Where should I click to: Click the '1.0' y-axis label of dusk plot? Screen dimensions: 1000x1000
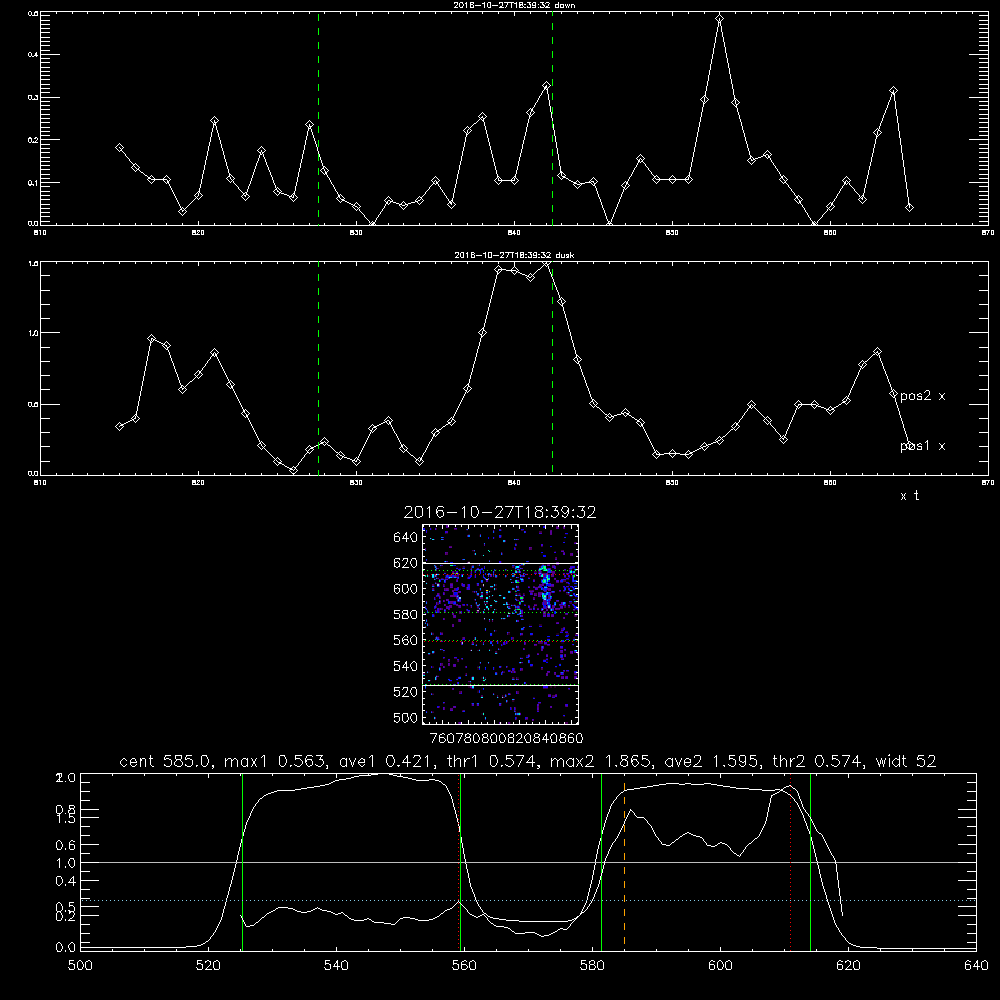coord(33,333)
